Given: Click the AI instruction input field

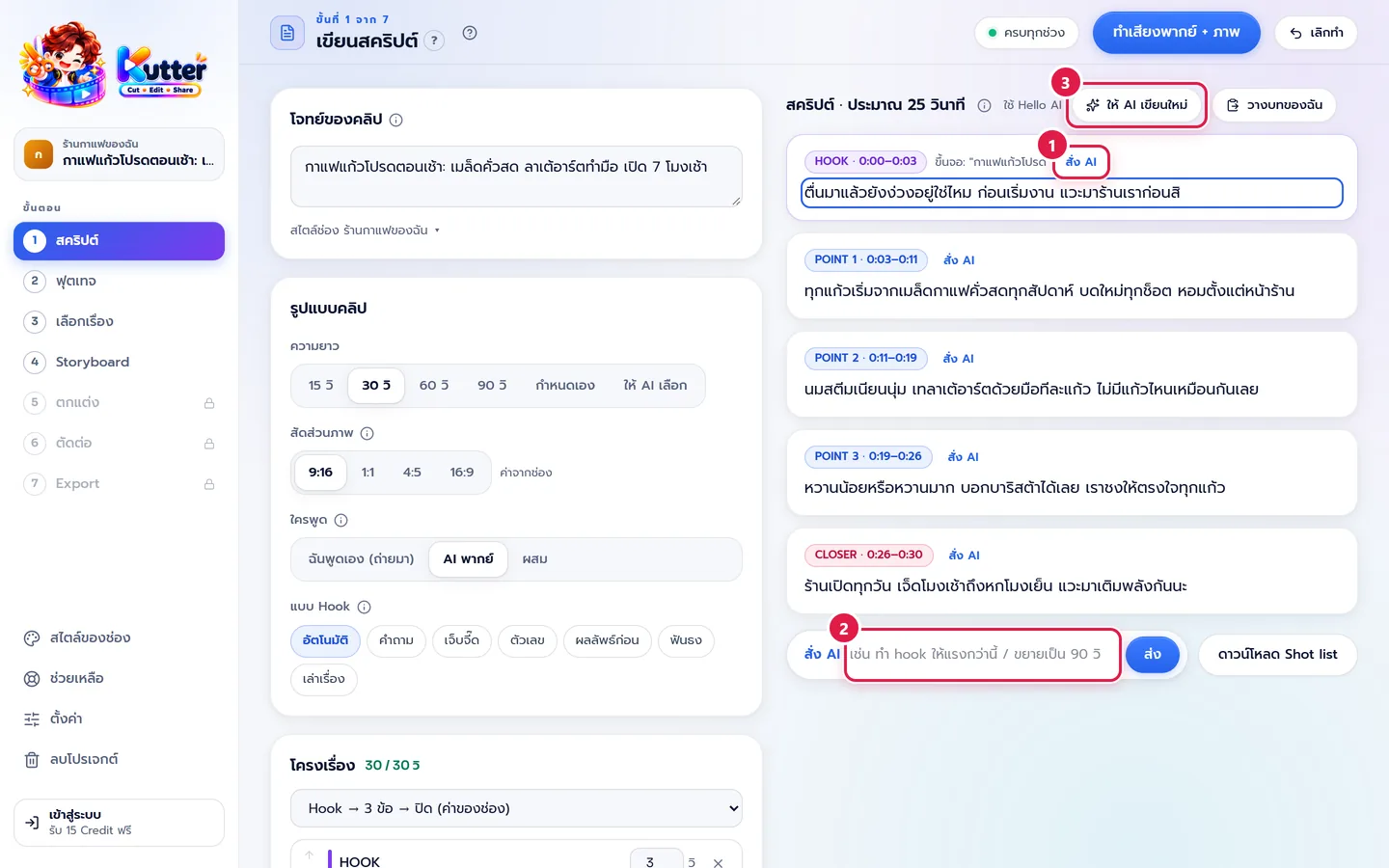Looking at the screenshot, I should (983, 655).
